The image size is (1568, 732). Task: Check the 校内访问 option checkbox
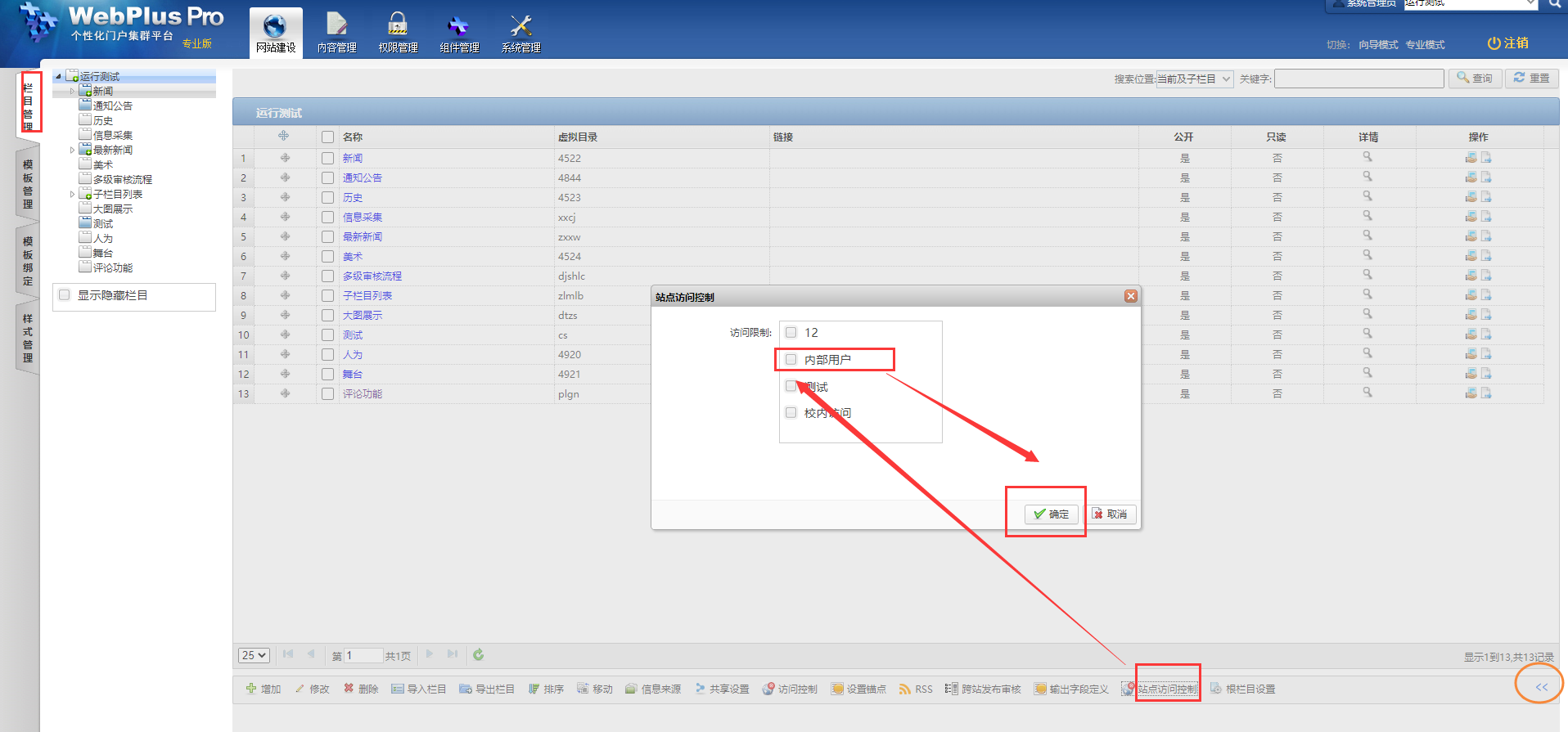pos(791,413)
